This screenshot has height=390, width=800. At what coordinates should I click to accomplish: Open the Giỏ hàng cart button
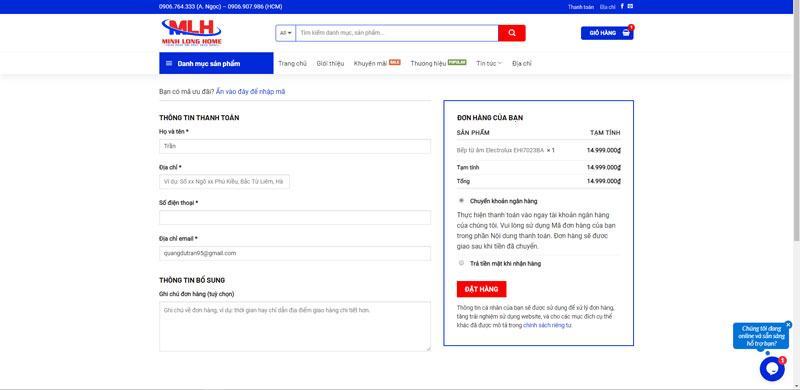607,33
